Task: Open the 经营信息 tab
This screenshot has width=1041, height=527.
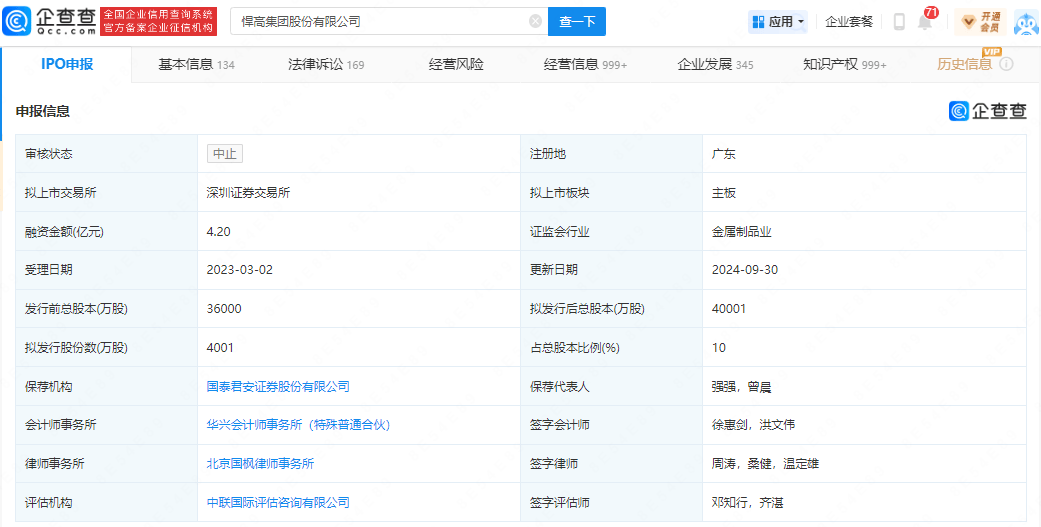Action: point(586,64)
